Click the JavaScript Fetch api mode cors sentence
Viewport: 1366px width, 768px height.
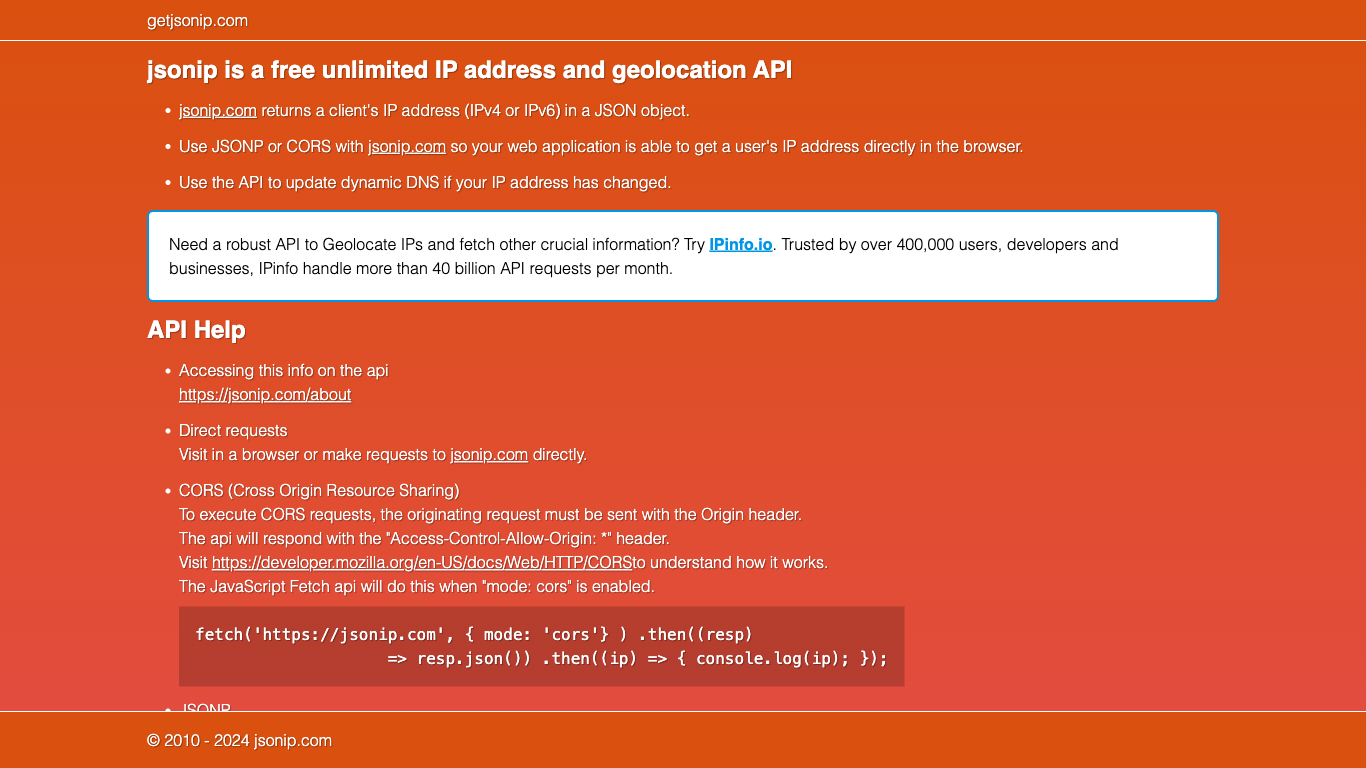tap(417, 586)
